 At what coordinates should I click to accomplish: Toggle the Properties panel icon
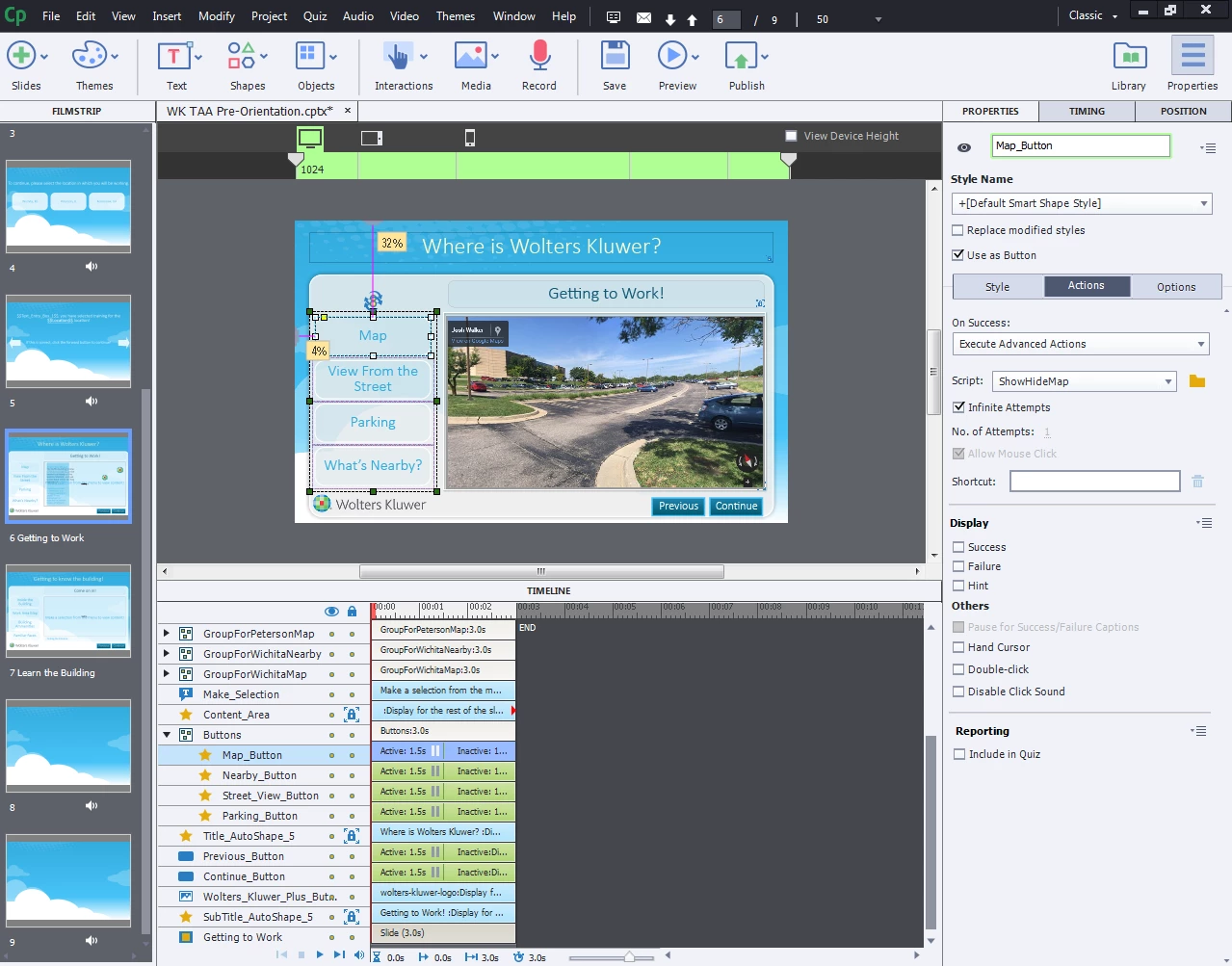[x=1193, y=56]
